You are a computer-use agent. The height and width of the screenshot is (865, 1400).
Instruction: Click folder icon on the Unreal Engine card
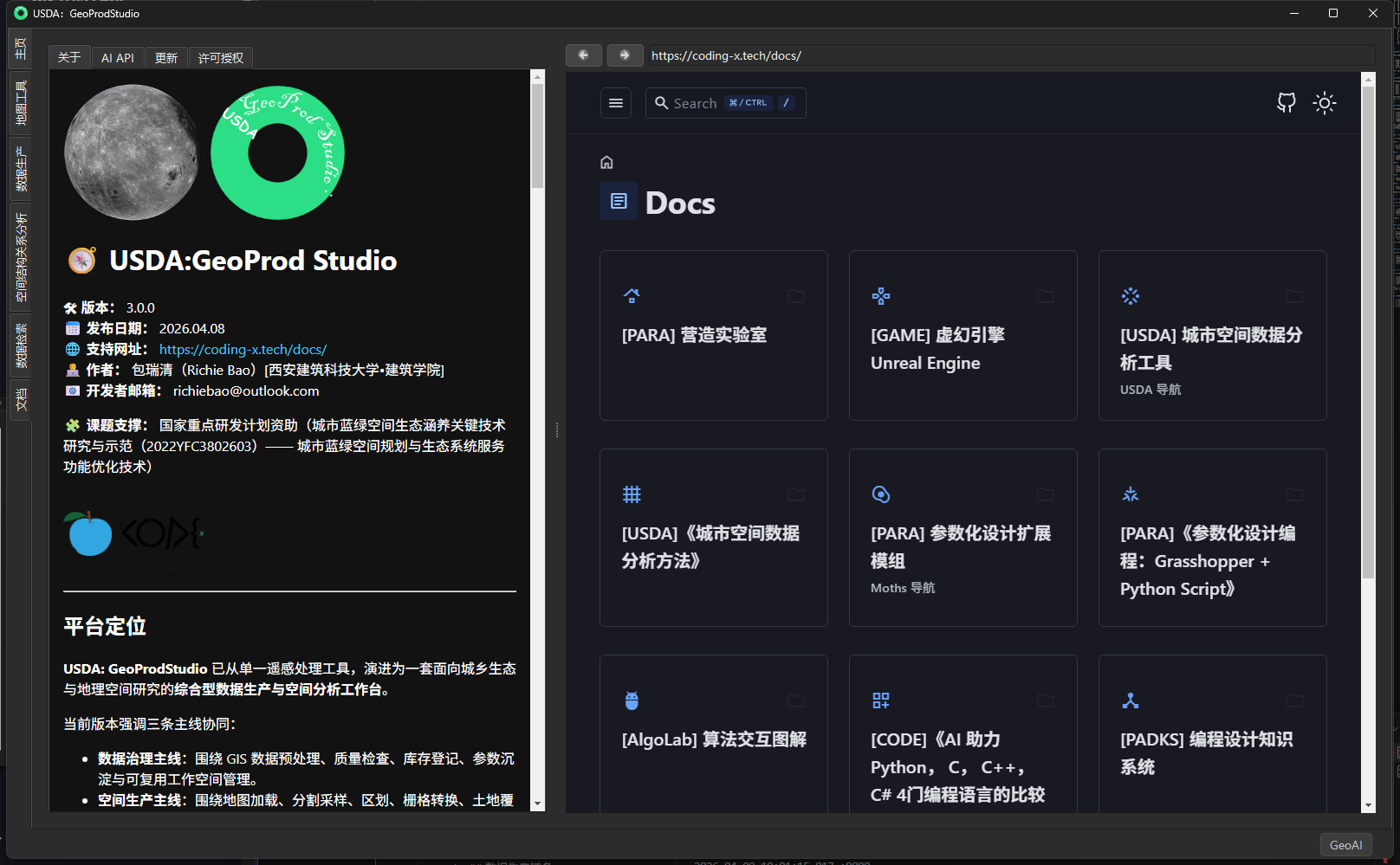1046,296
